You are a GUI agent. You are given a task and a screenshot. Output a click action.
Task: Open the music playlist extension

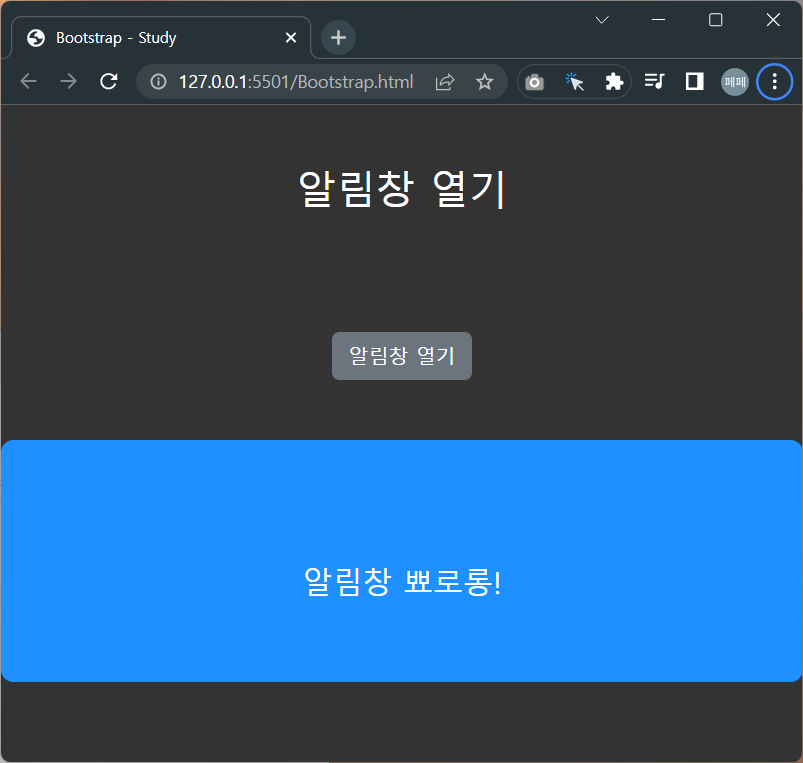(x=654, y=81)
